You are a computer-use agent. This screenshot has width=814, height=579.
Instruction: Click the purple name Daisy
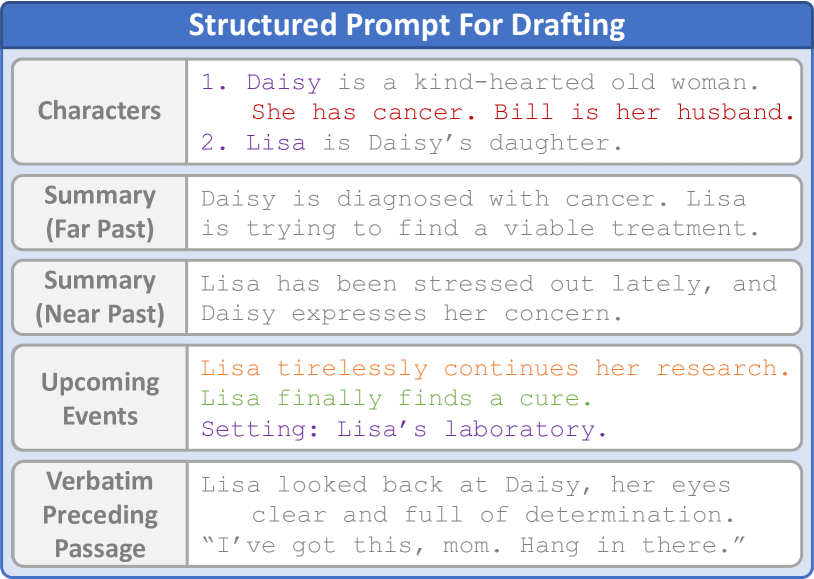pos(284,83)
